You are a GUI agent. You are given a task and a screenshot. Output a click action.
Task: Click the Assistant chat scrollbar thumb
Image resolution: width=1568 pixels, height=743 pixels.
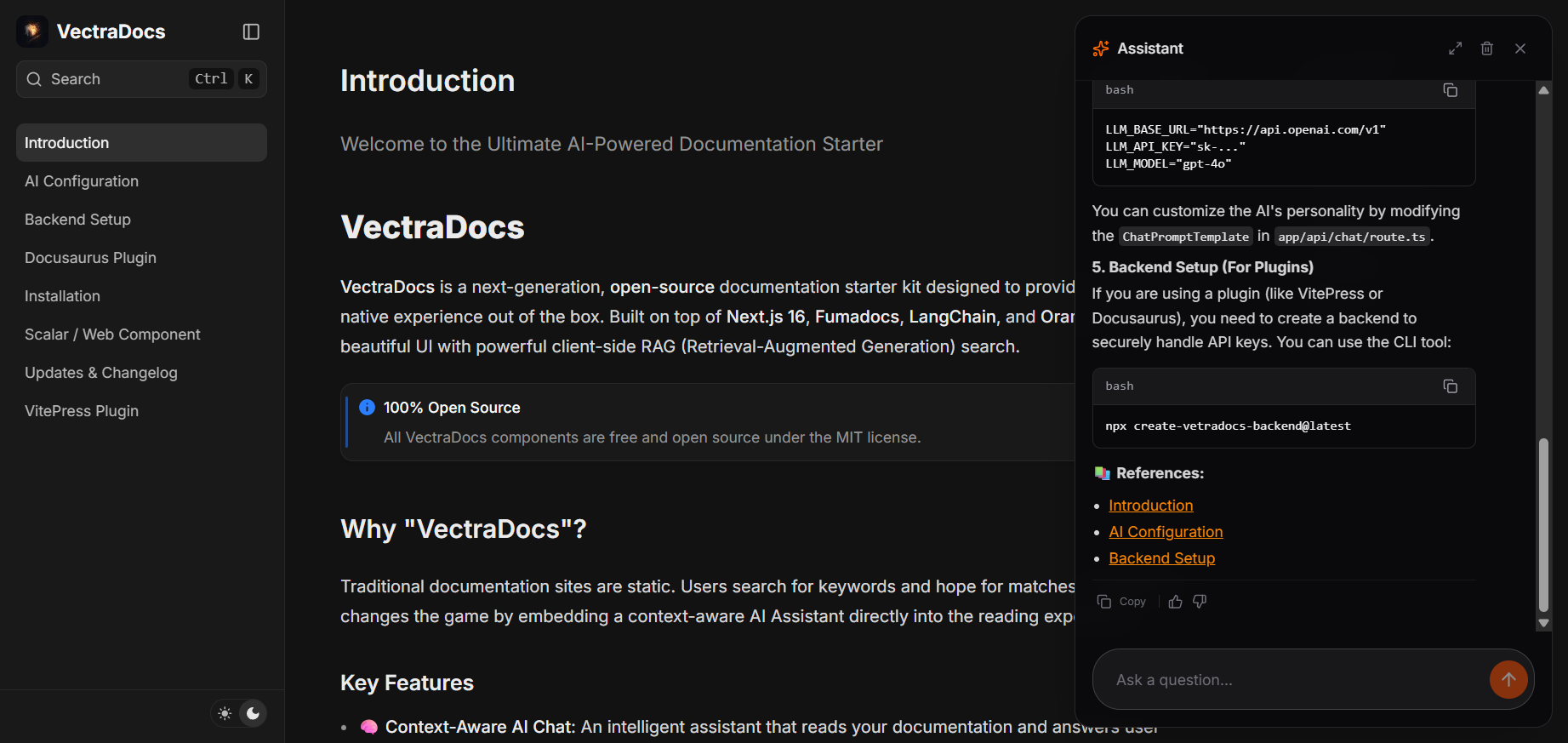[1543, 525]
